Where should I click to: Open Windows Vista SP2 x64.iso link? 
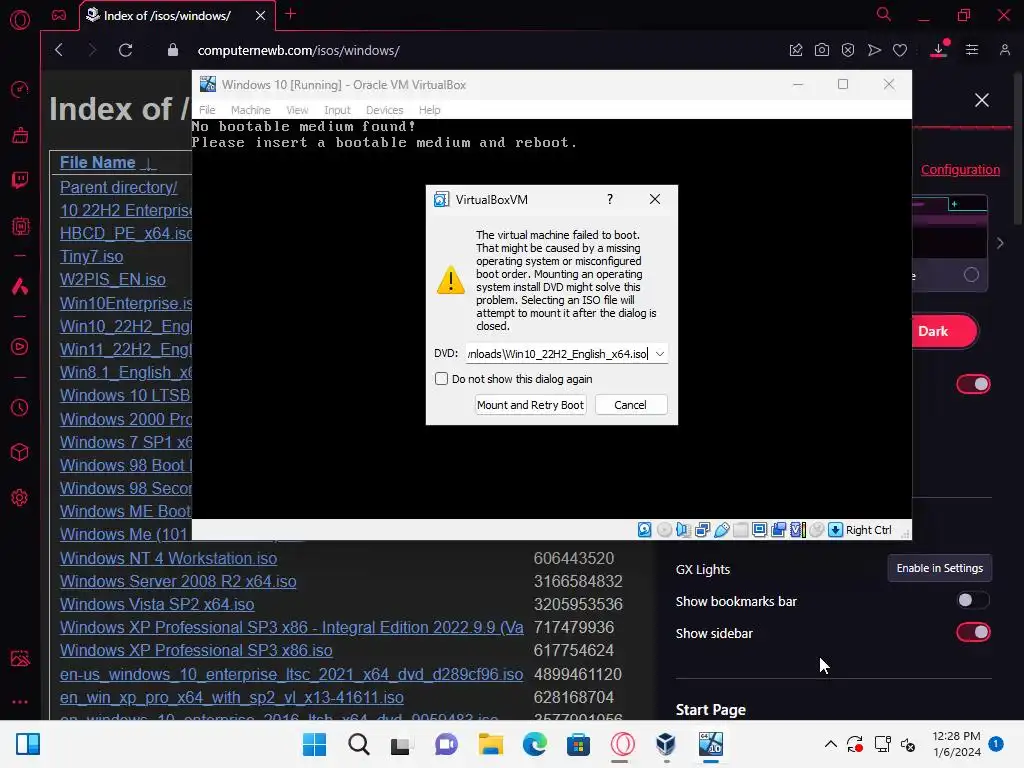pyautogui.click(x=157, y=605)
